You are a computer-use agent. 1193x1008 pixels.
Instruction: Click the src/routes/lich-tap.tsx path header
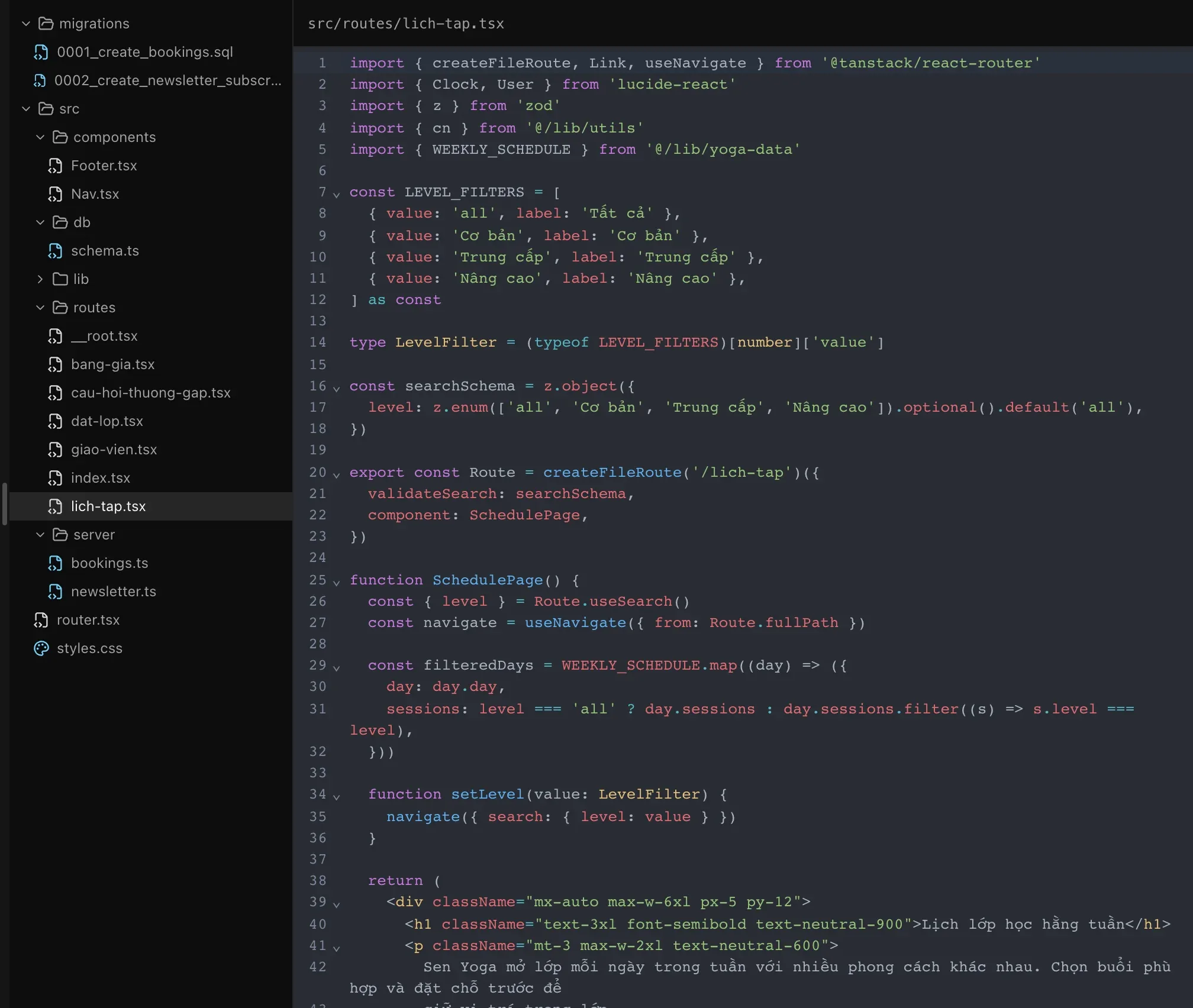406,24
